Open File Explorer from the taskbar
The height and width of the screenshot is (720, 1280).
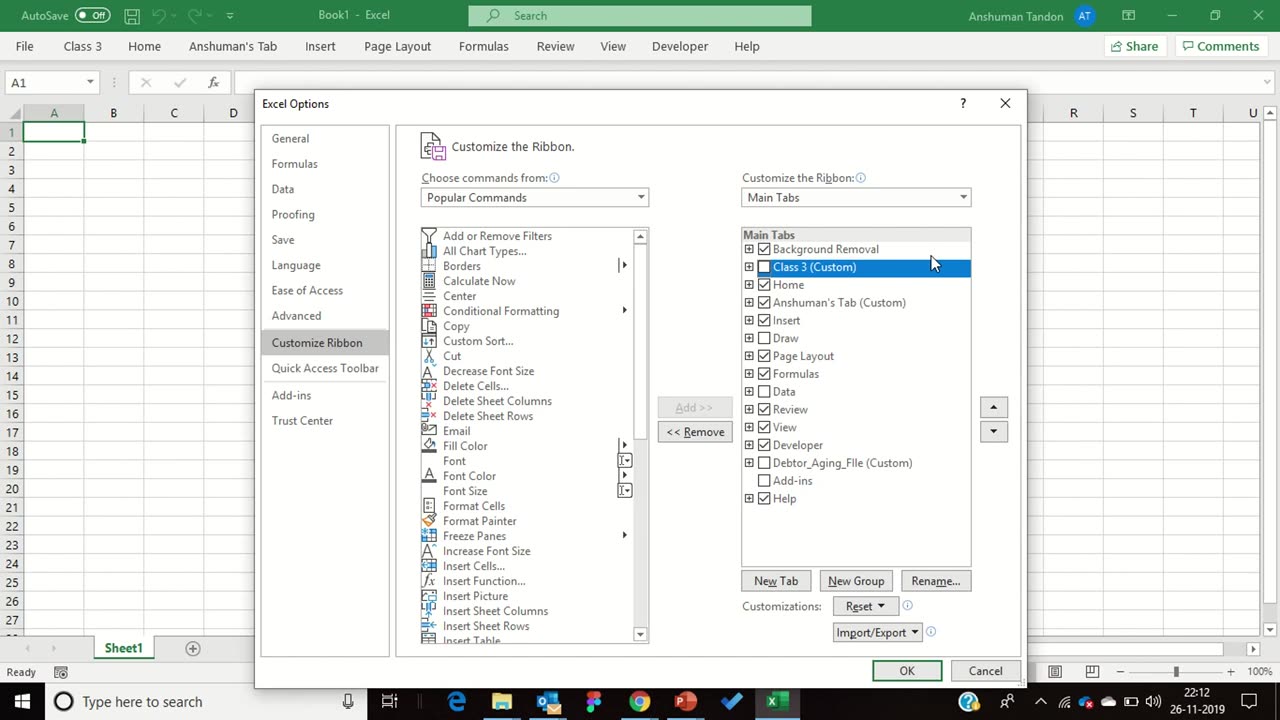coord(502,701)
